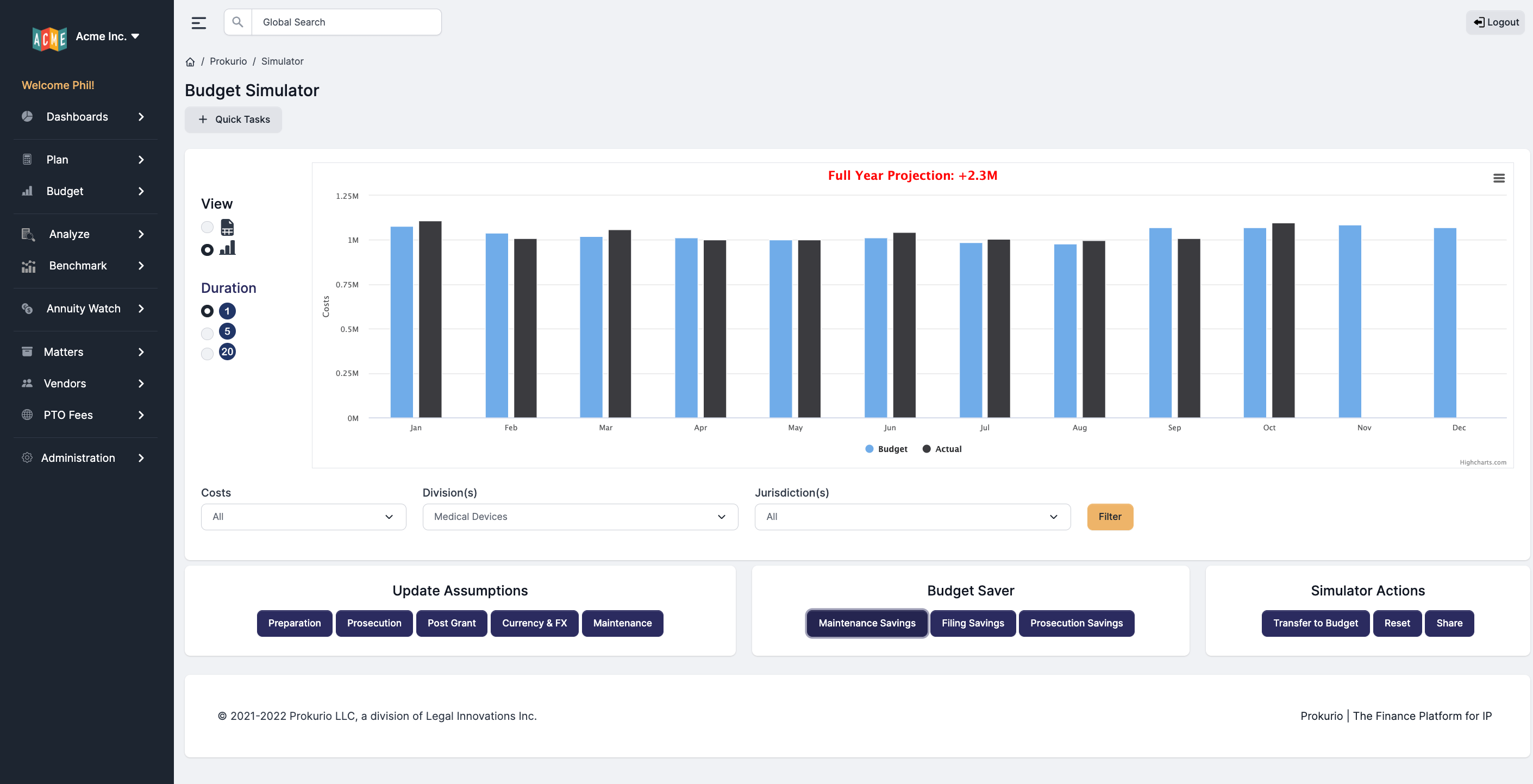Apply the orange Filter button
This screenshot has height=784, width=1533.
coord(1110,516)
